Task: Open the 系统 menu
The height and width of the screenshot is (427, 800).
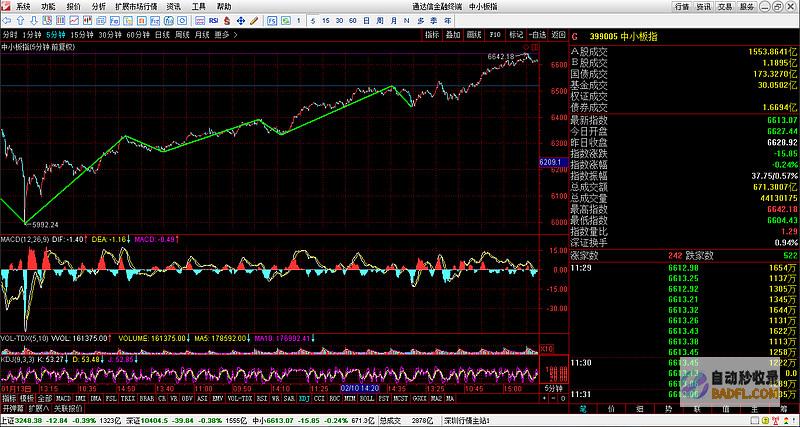Action: (23, 7)
